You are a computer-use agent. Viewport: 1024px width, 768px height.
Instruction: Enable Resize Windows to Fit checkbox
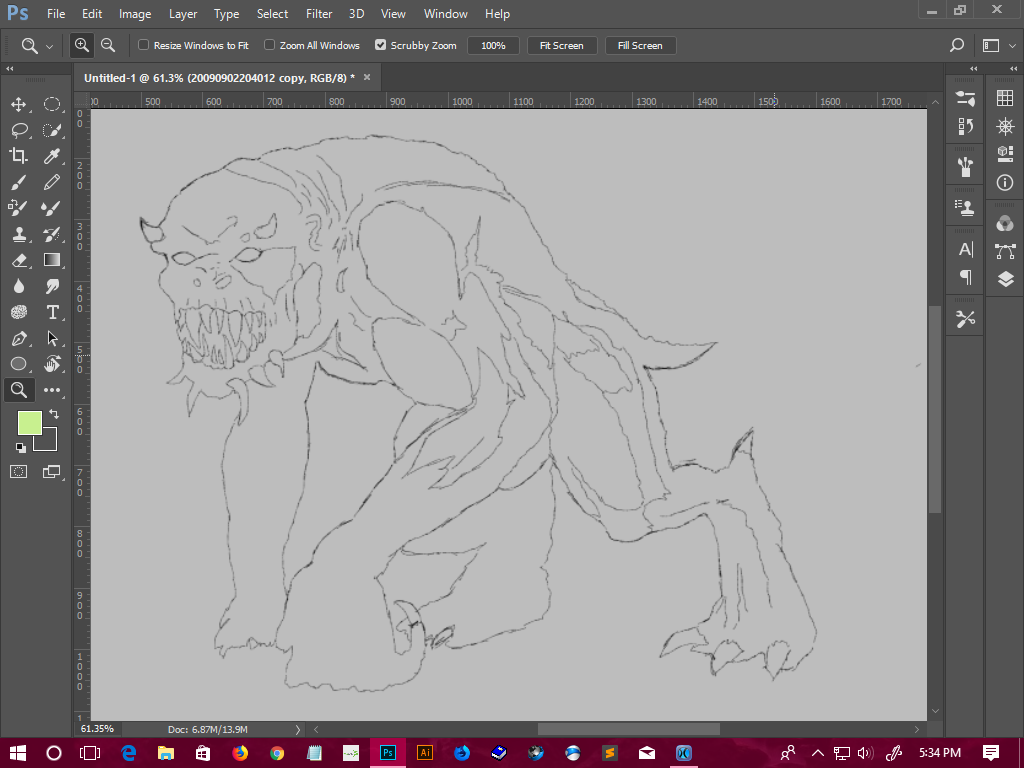144,45
